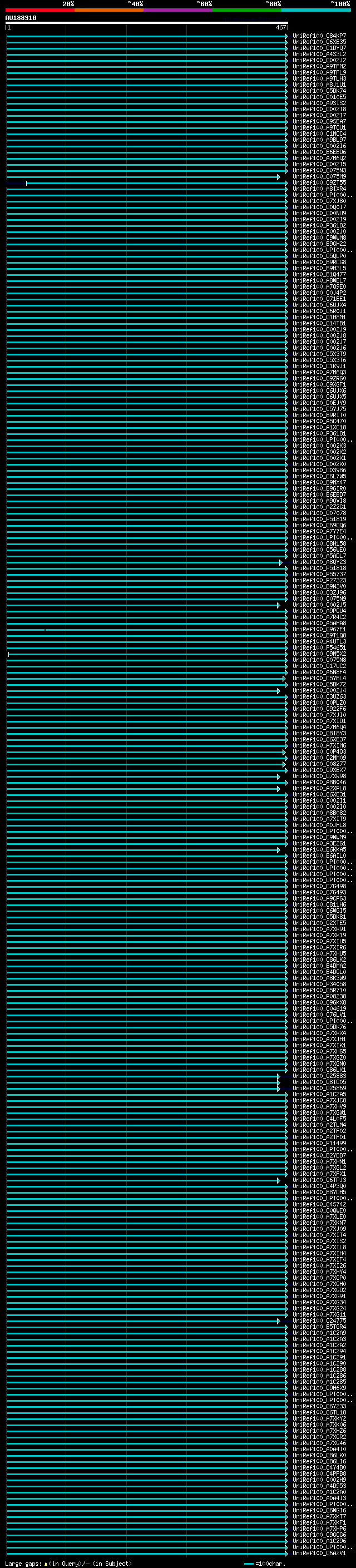Click the purple ~60% legend segment
The width and height of the screenshot is (356, 1568).
[177, 10]
